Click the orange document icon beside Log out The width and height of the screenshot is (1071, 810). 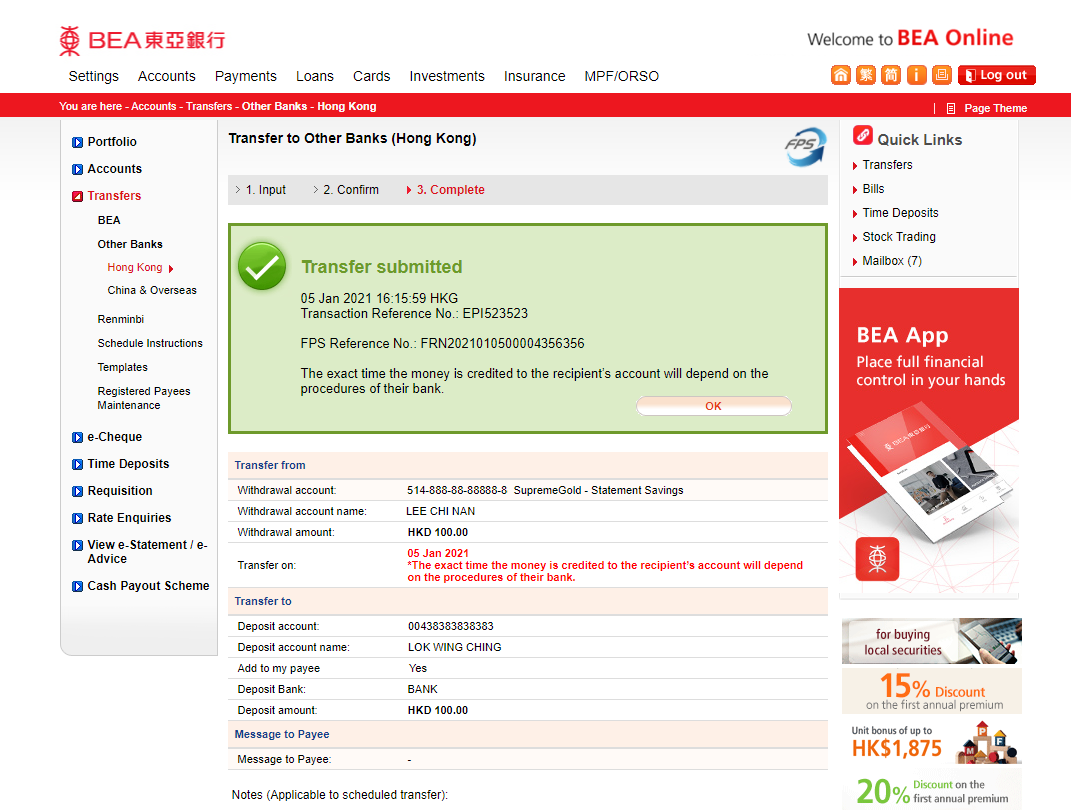coord(942,75)
